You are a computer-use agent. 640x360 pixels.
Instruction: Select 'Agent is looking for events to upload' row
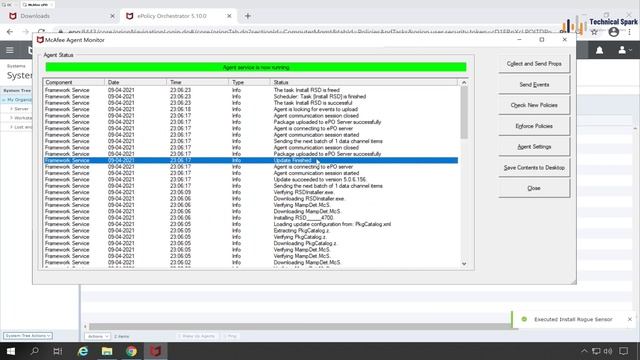[x=251, y=109]
